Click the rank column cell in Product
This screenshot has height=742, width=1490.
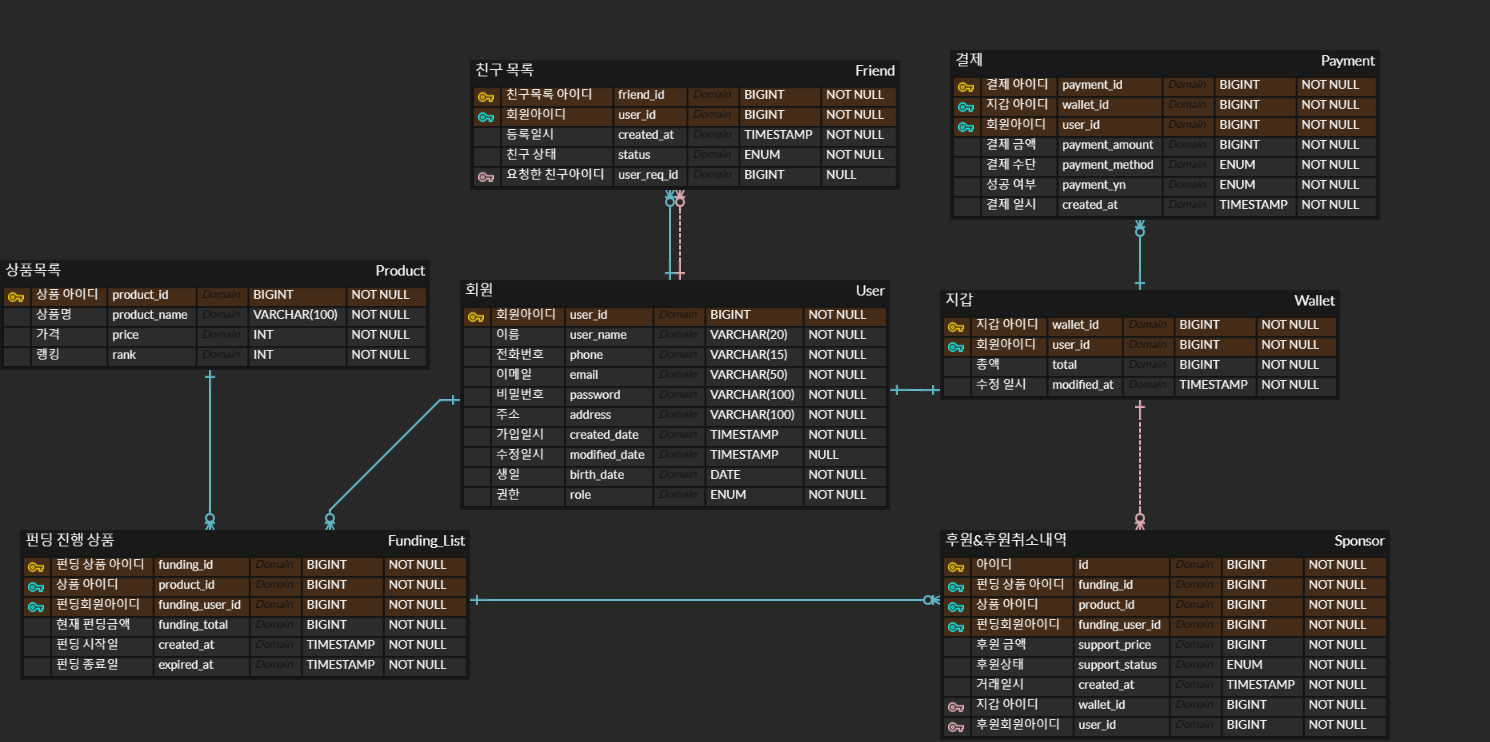[150, 355]
